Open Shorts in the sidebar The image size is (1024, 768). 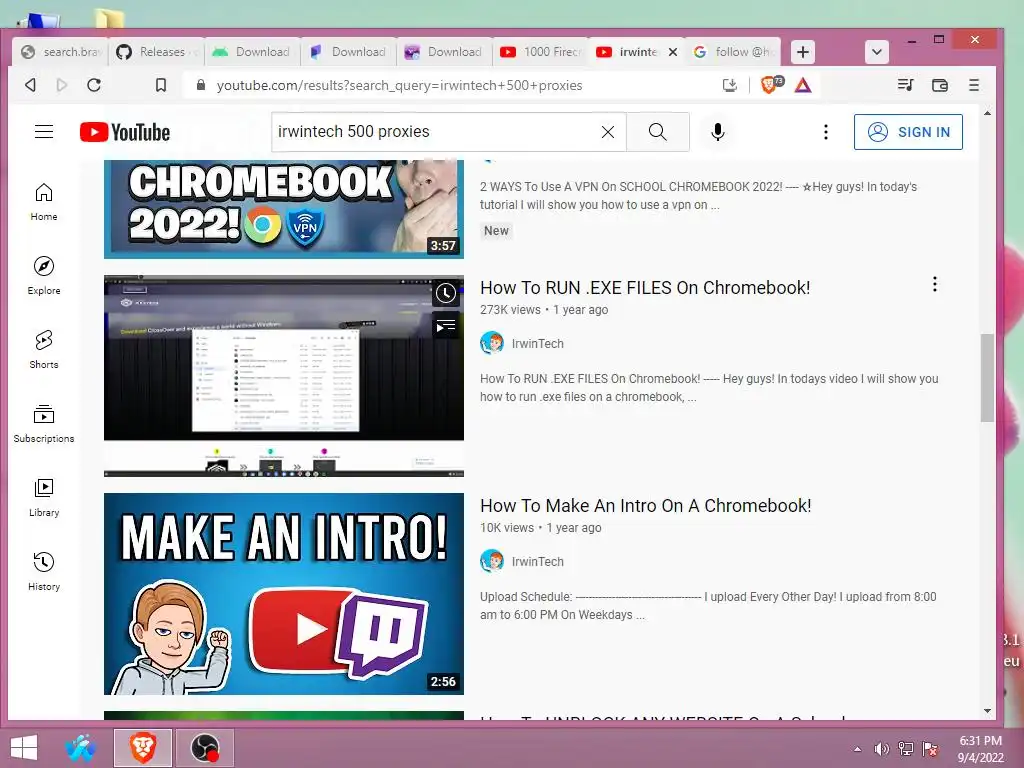[x=44, y=349]
